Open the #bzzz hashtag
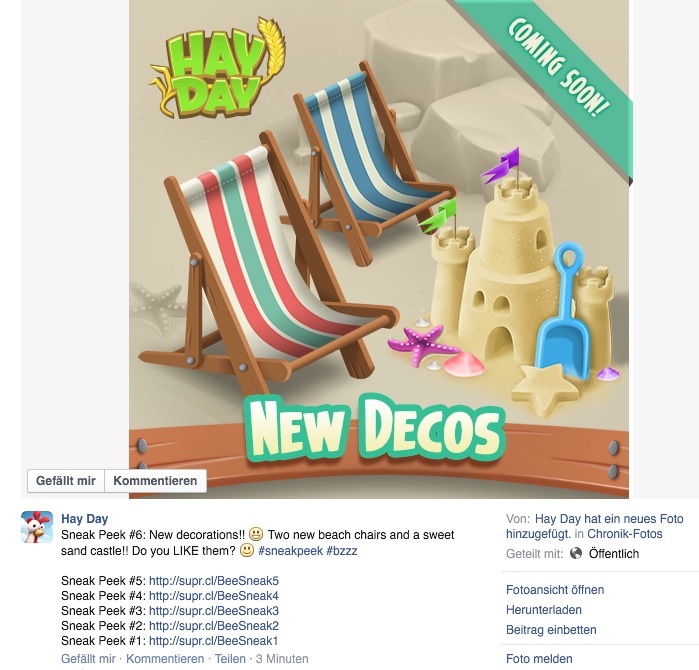The width and height of the screenshot is (699, 670). point(341,551)
